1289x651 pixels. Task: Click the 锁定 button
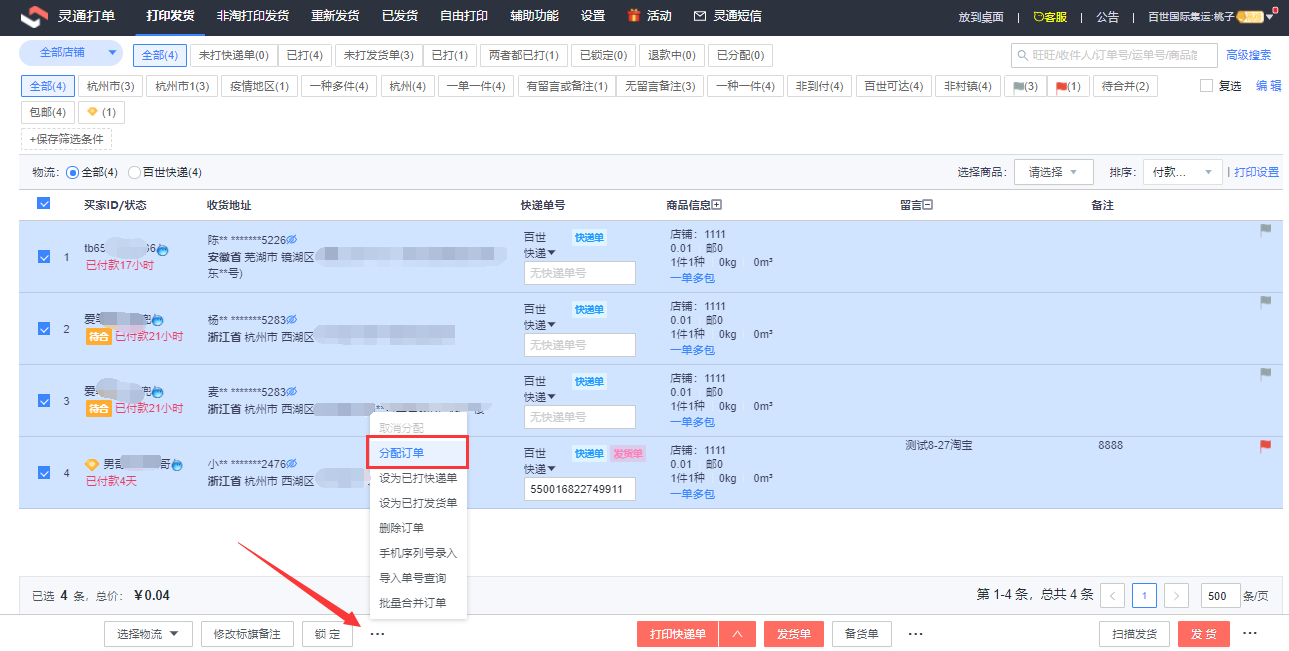coord(327,634)
